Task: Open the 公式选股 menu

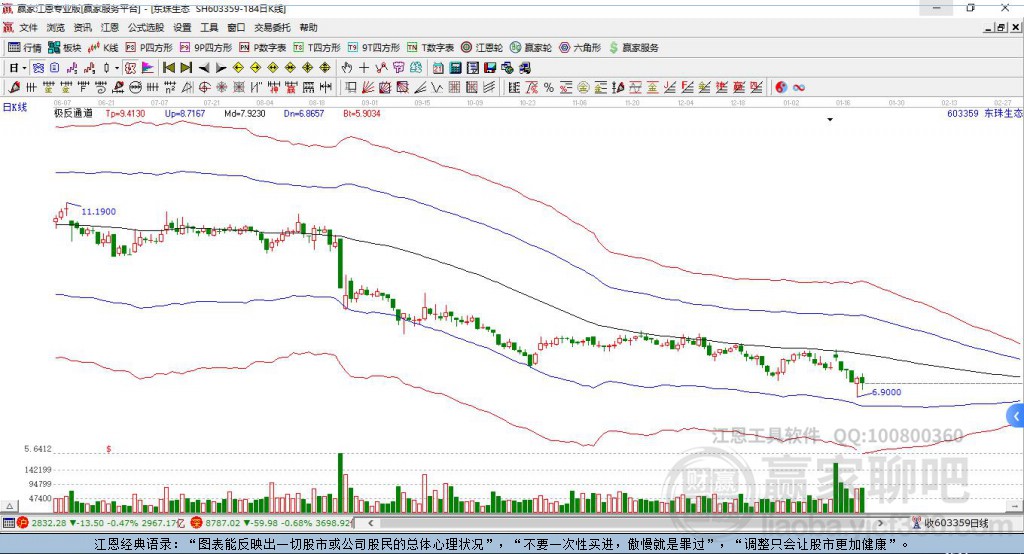Action: click(x=146, y=27)
